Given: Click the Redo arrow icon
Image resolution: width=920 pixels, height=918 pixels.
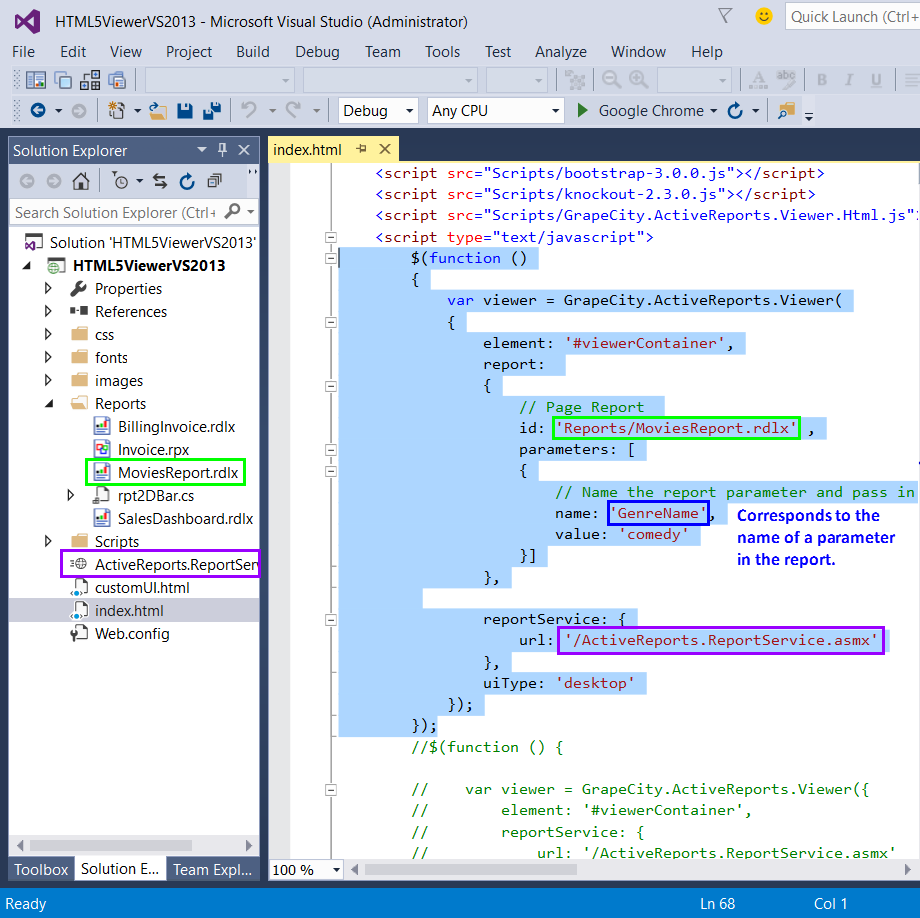Looking at the screenshot, I should (x=293, y=110).
